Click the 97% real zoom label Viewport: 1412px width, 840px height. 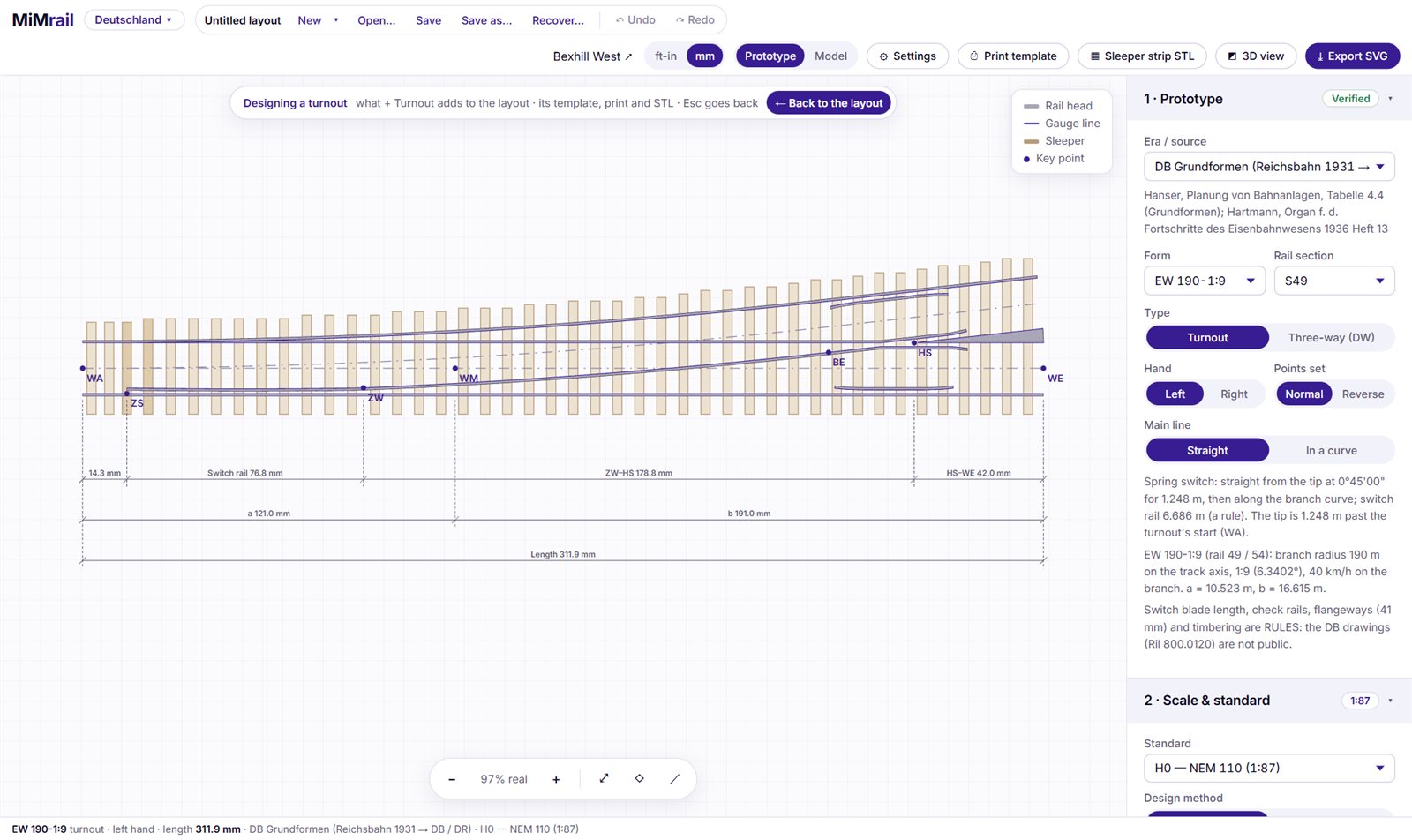pyautogui.click(x=504, y=779)
